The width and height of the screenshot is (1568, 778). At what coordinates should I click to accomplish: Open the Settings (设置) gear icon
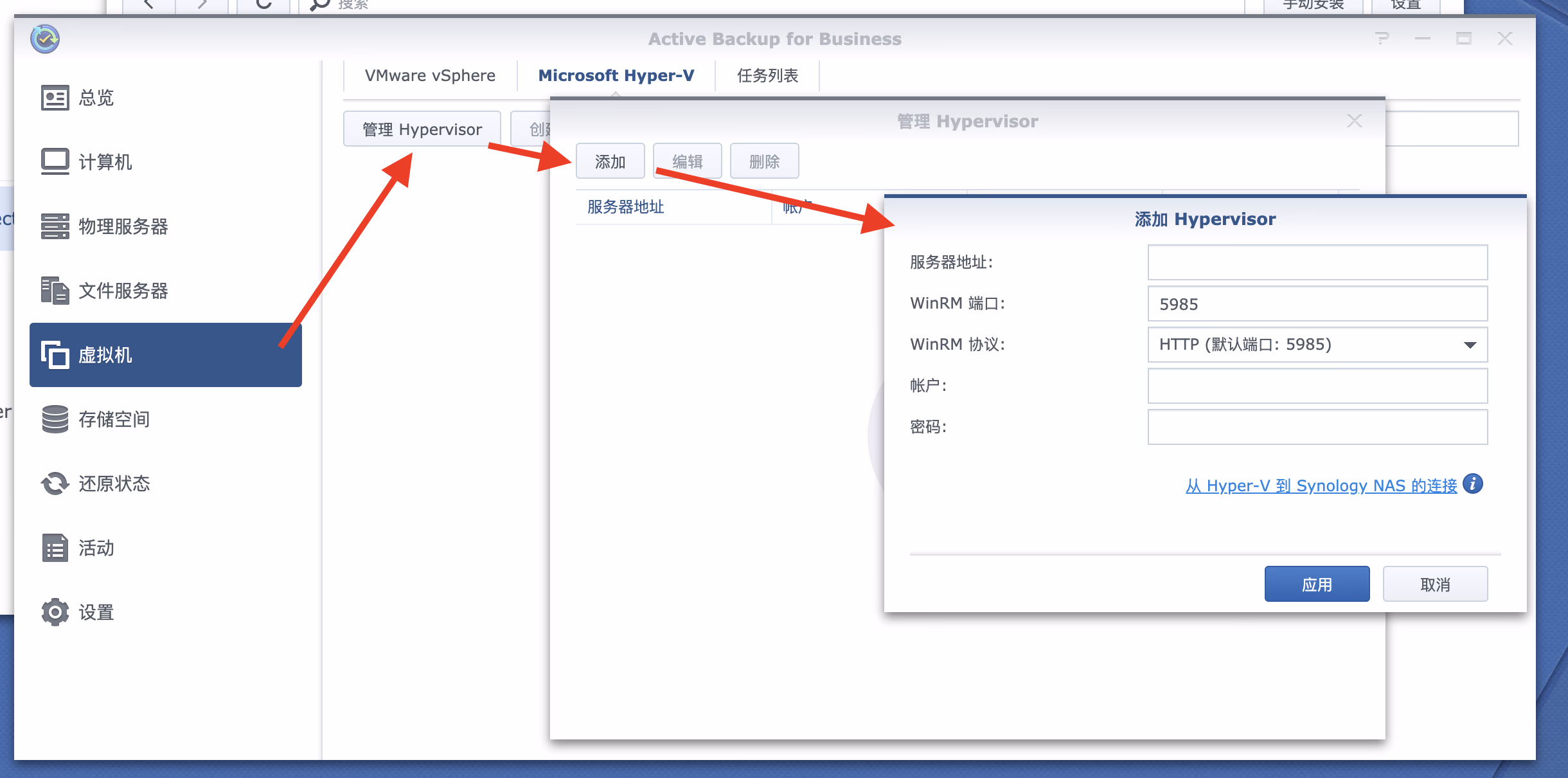tap(55, 612)
